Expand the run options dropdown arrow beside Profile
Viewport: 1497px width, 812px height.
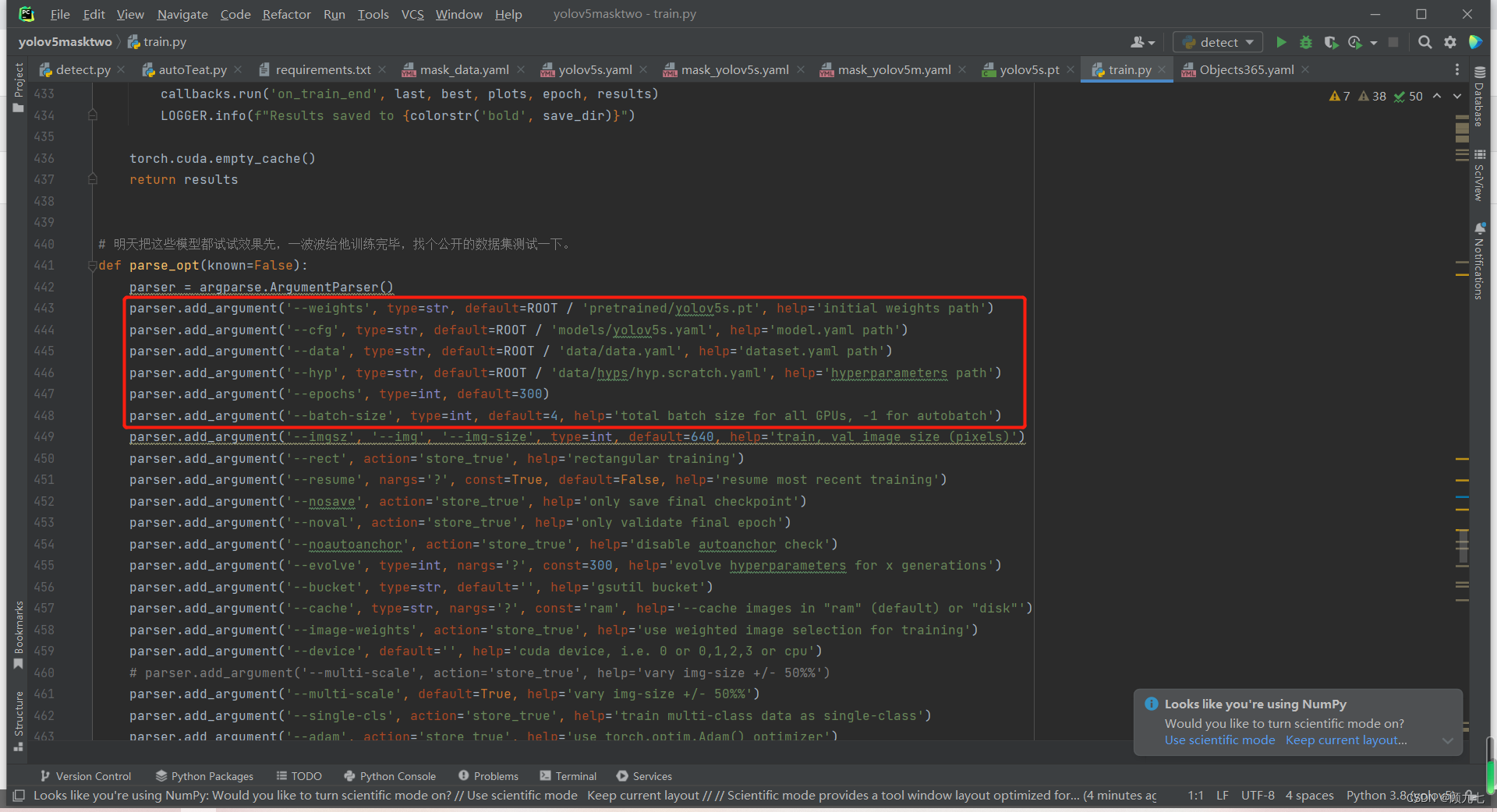1374,43
